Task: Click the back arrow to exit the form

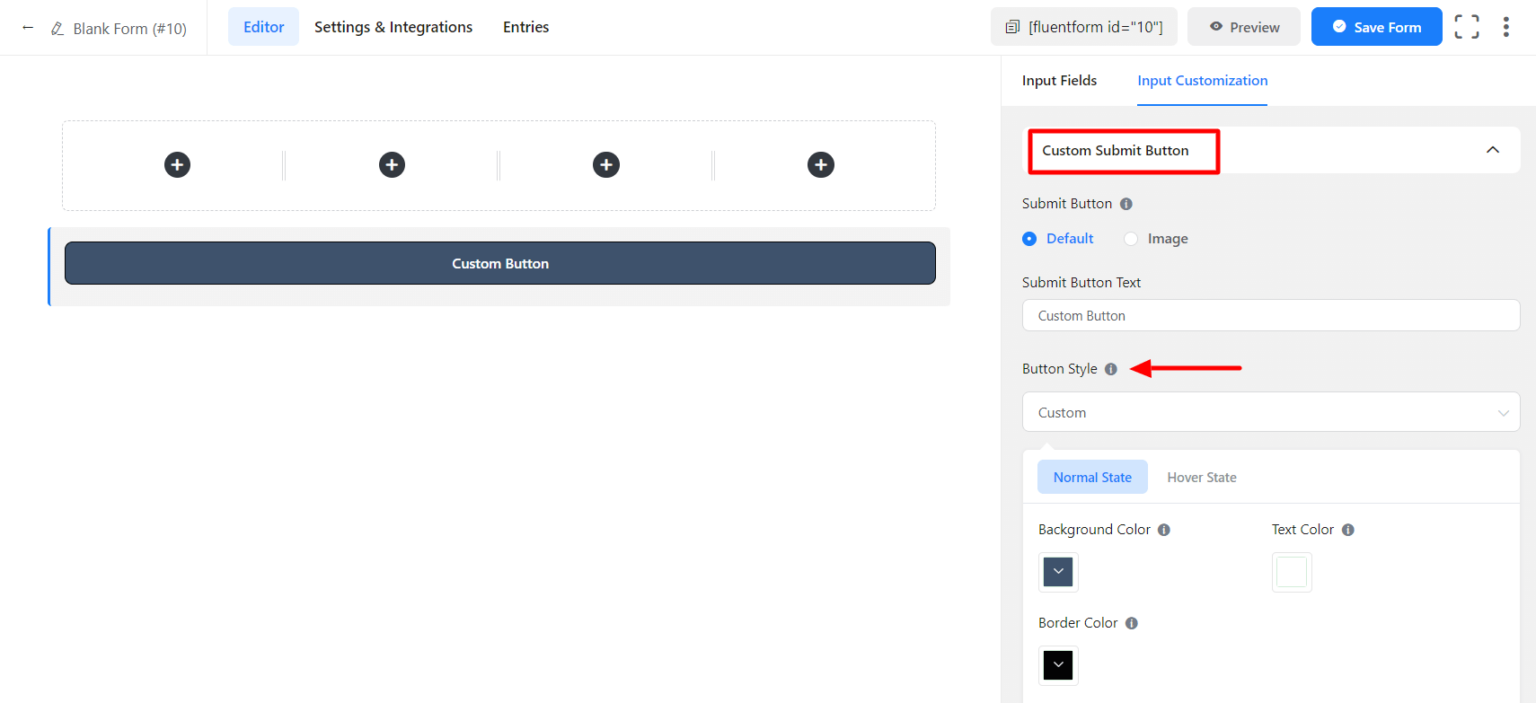Action: 24,27
